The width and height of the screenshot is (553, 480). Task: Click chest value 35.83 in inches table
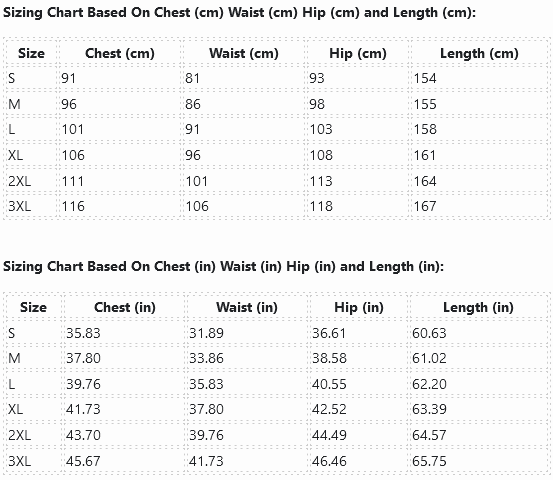pyautogui.click(x=83, y=333)
